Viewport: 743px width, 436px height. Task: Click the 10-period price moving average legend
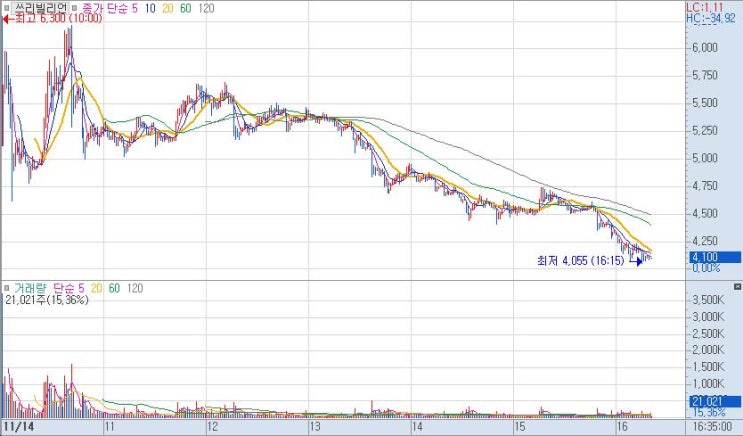click(x=150, y=8)
